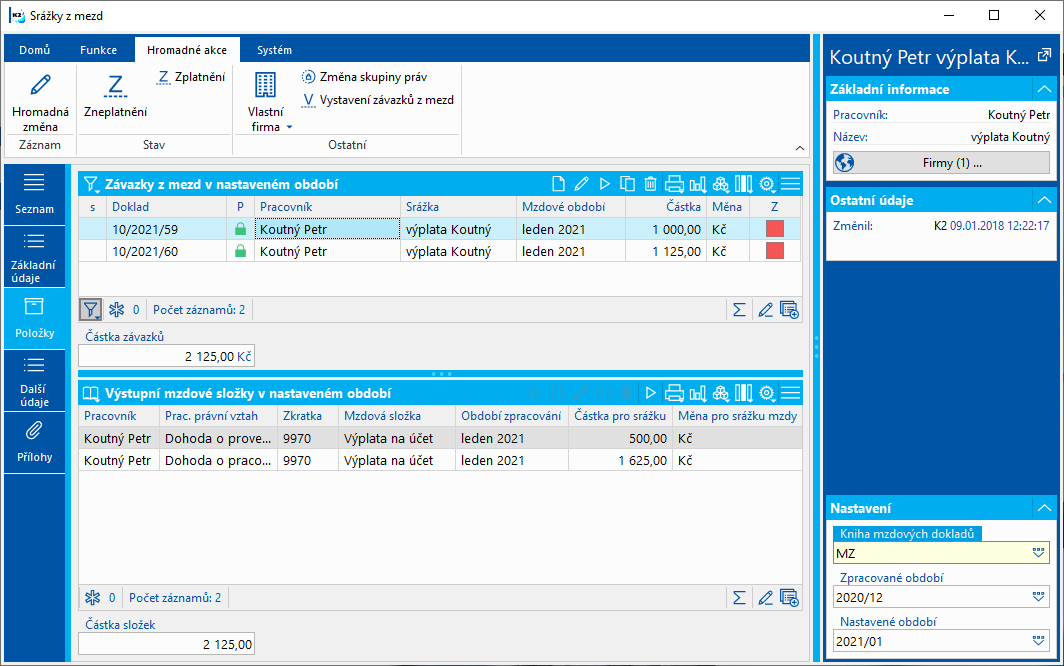Click the Zplatnění ribbon command
Viewport: 1064px width, 666px height.
coord(191,77)
